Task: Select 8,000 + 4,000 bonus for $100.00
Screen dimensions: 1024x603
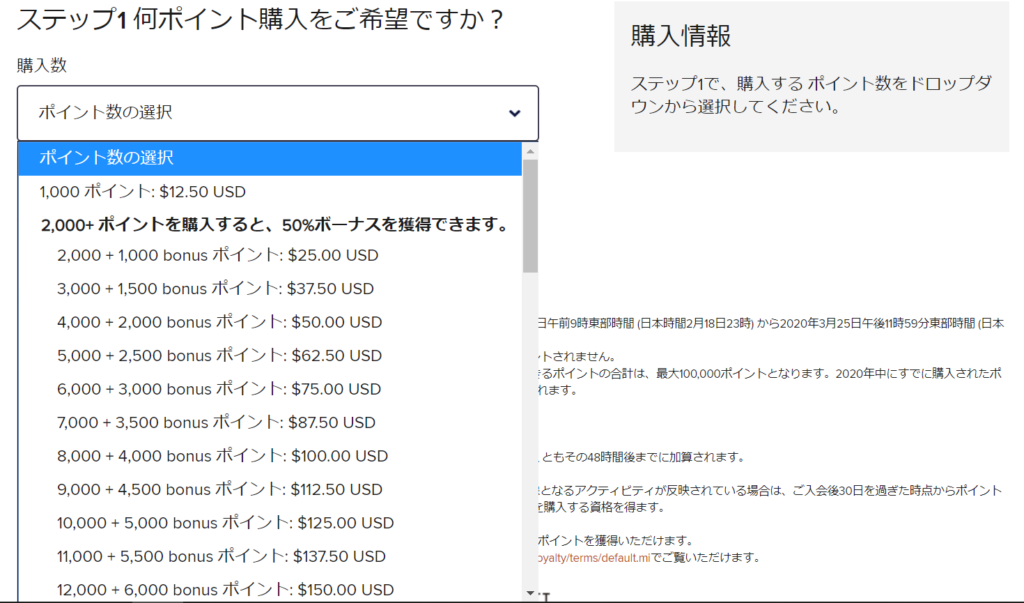Action: tap(222, 456)
